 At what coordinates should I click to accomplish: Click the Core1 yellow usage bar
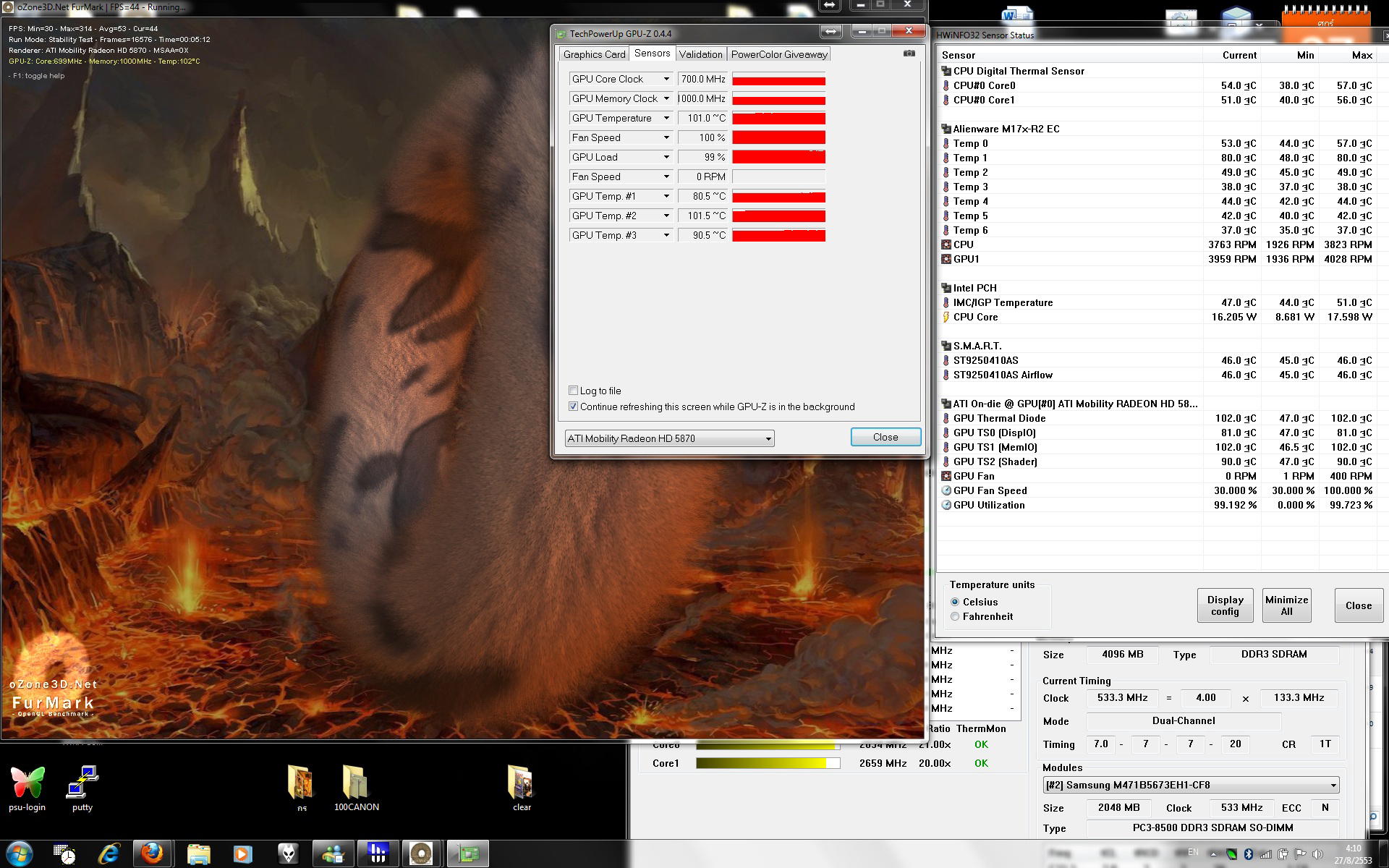click(768, 763)
